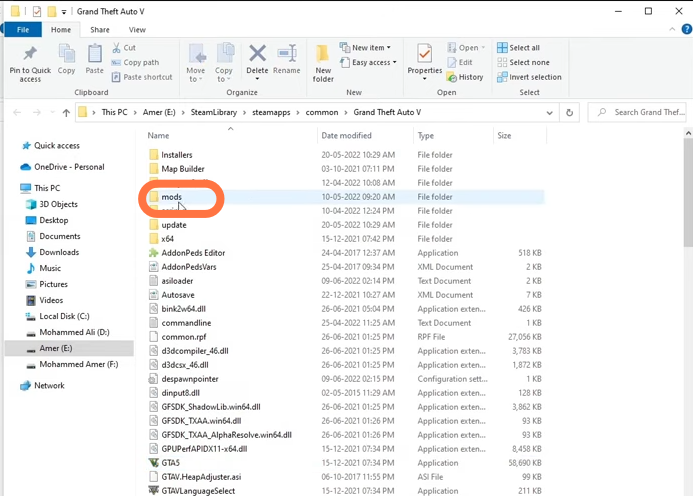Select Quick access in navigation pane
The width and height of the screenshot is (693, 496).
[x=57, y=145]
